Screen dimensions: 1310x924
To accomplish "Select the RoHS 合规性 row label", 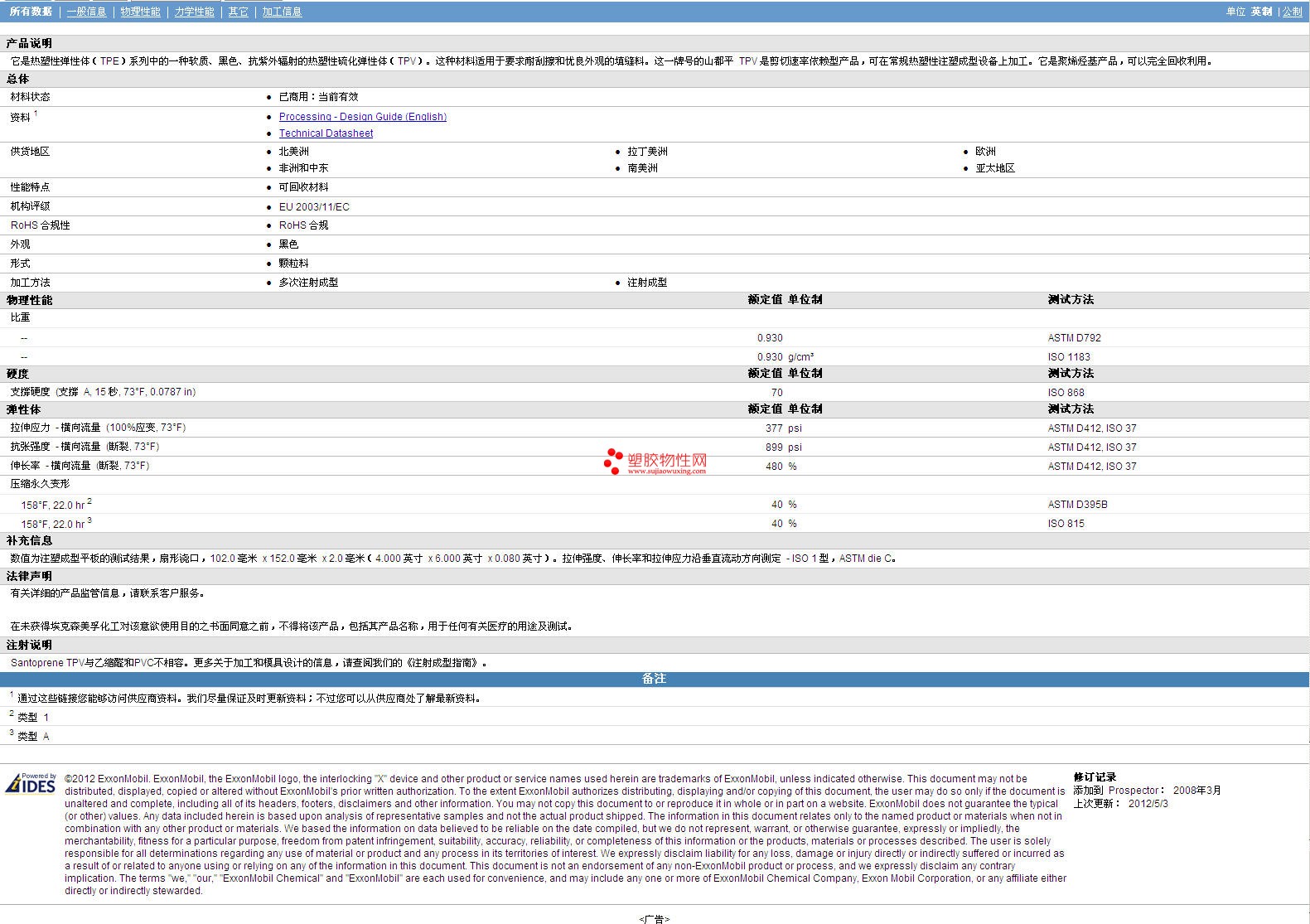I will (x=40, y=225).
